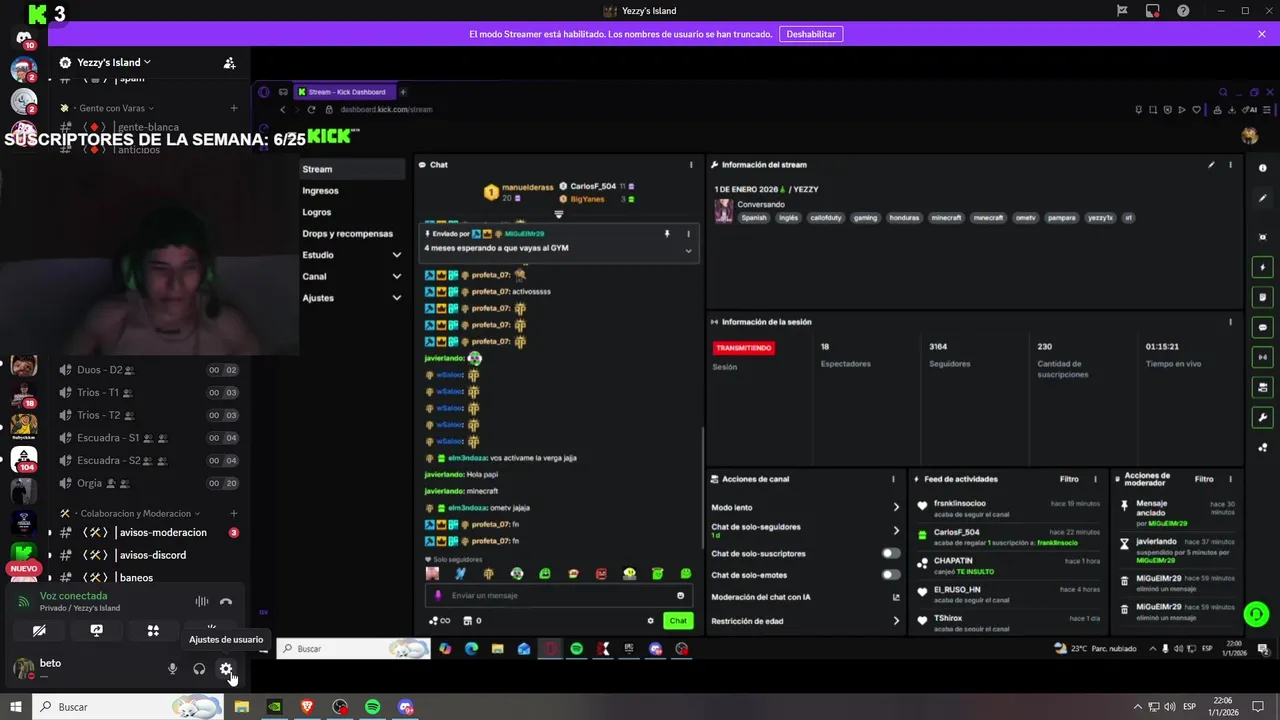Screen dimensions: 1280x720
Task: Turn on camera in the voice panel
Action: [39, 631]
